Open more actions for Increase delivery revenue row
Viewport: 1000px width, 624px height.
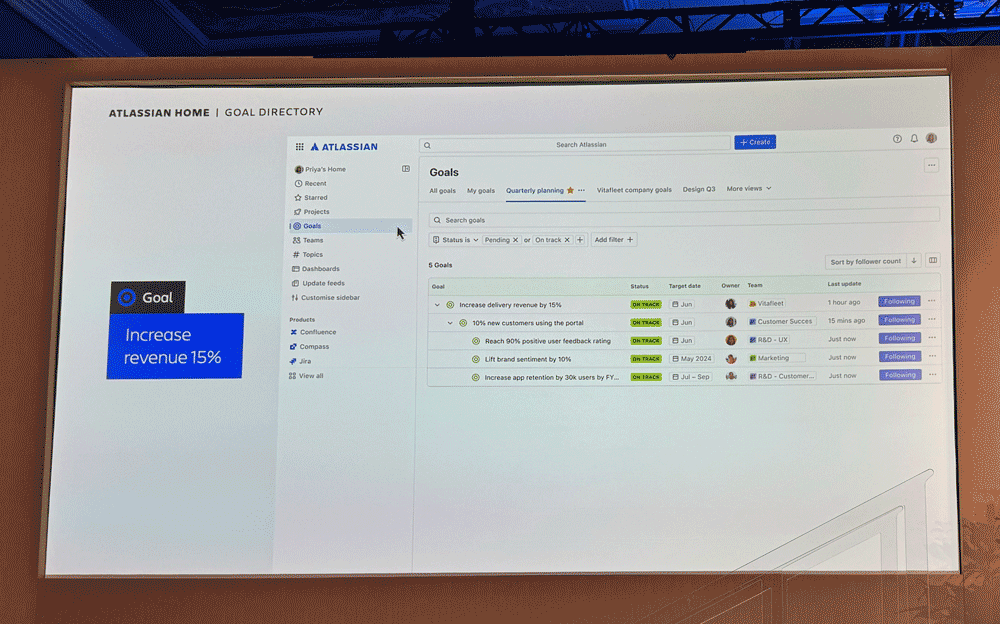(x=932, y=301)
